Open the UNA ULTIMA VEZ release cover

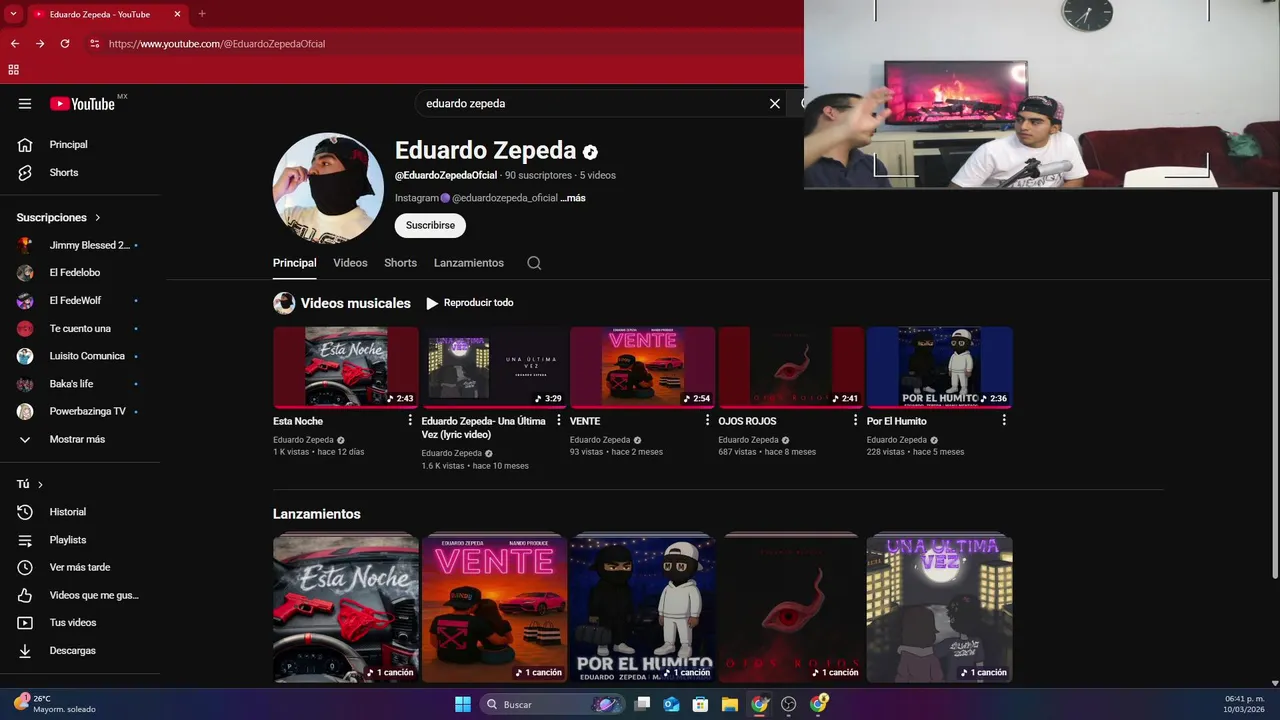[x=939, y=609]
